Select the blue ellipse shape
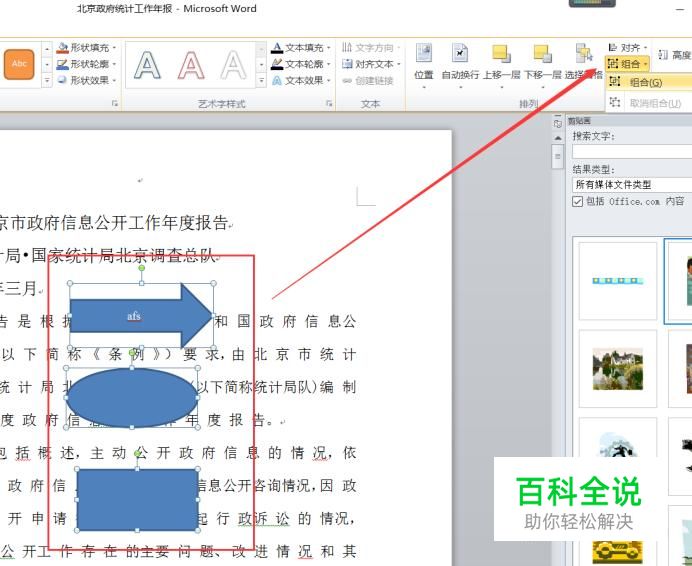This screenshot has height=566, width=692. click(x=132, y=398)
